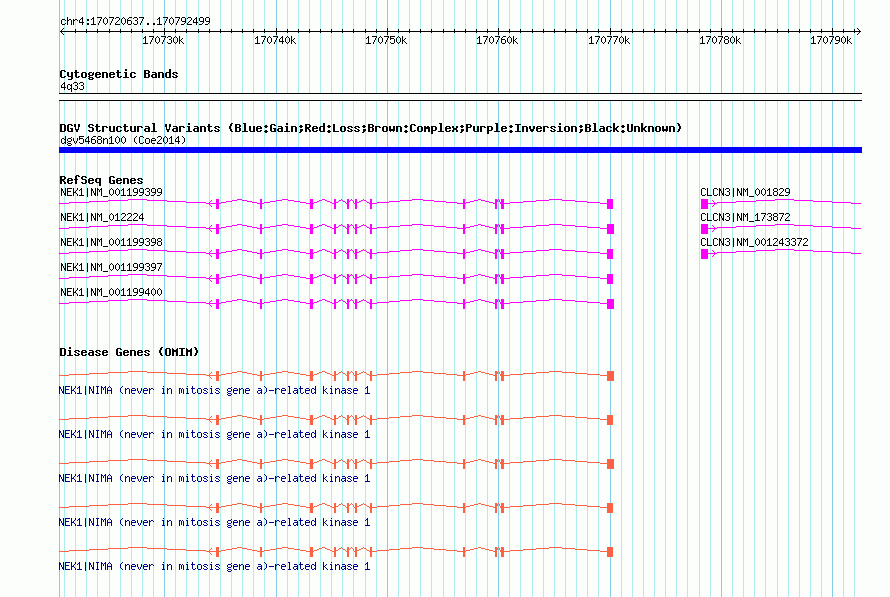Click the right arrowhead of the coordinate ruler

click(858, 32)
